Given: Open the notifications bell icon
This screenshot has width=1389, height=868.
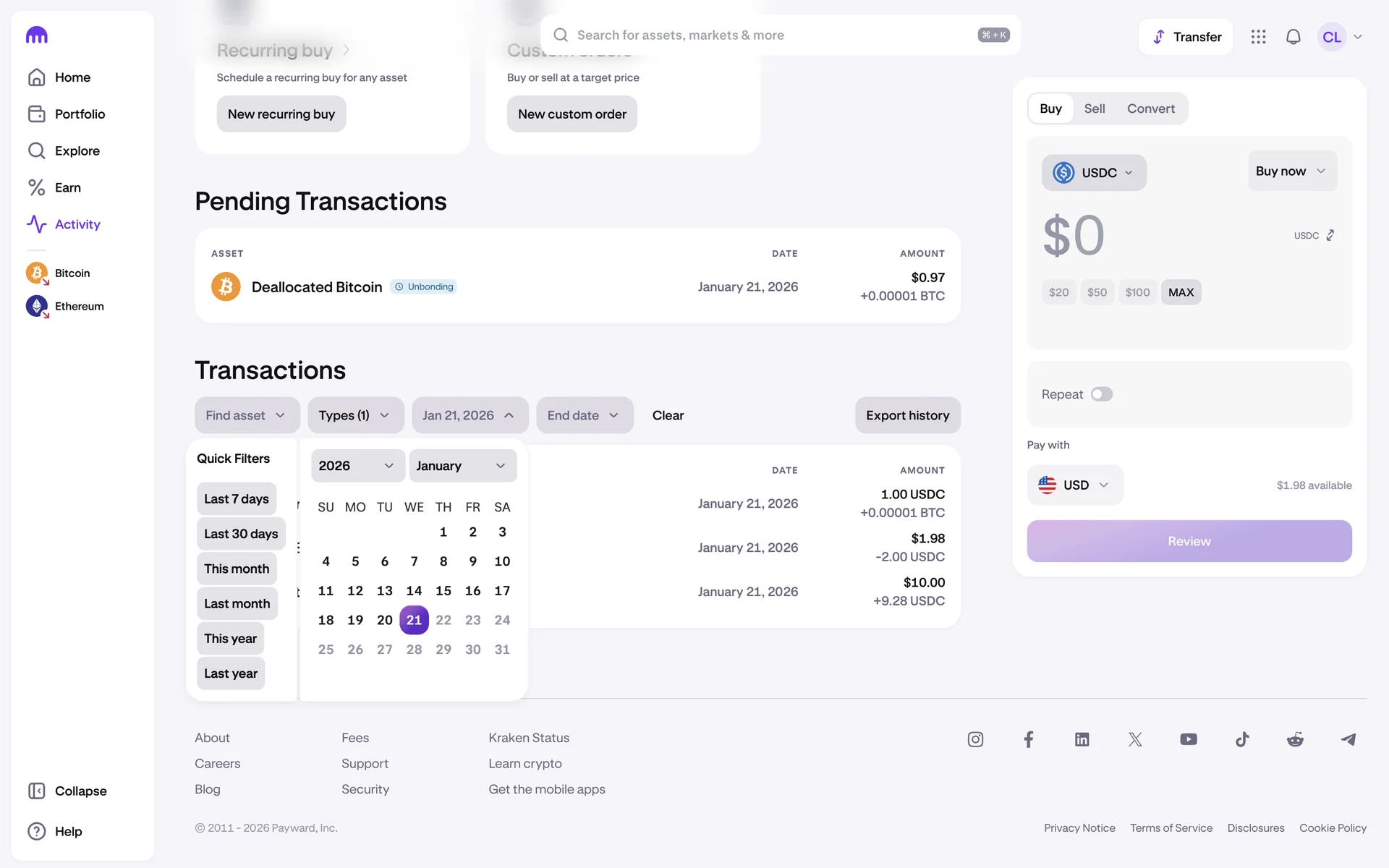Looking at the screenshot, I should [1293, 37].
